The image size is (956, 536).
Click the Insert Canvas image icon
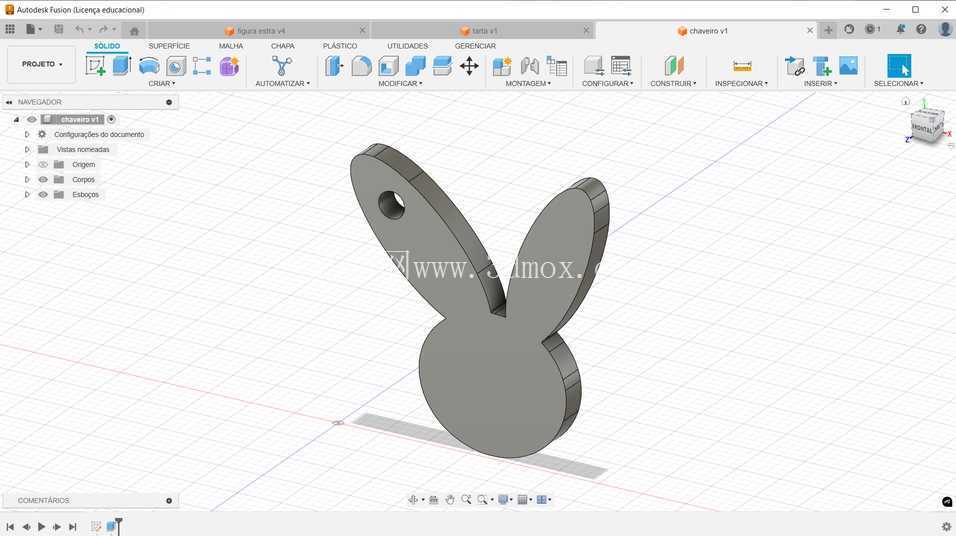click(848, 66)
